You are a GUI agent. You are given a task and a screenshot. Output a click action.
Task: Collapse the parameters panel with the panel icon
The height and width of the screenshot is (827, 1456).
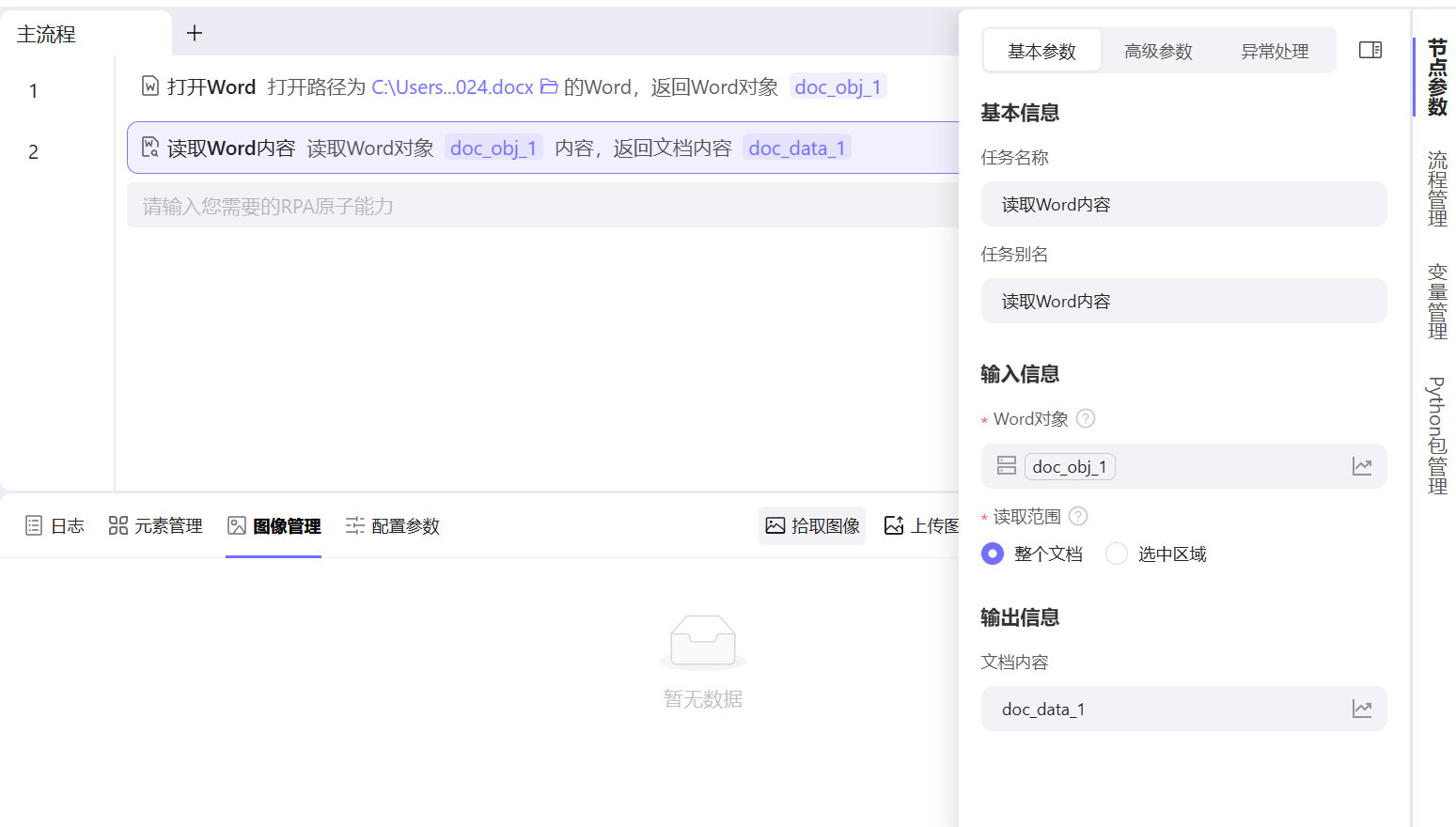pos(1370,49)
